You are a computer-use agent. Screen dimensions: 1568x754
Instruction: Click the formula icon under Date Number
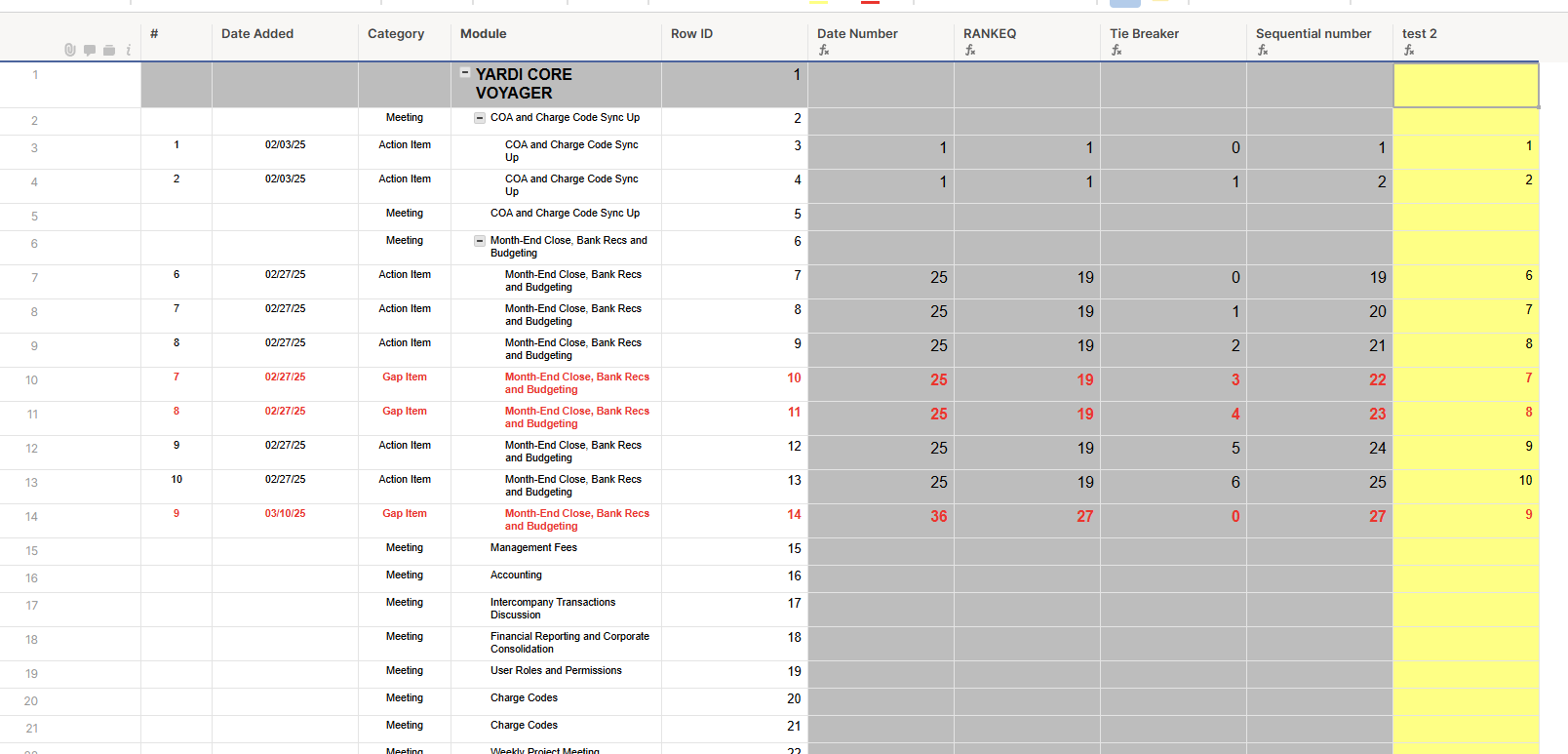click(x=824, y=50)
